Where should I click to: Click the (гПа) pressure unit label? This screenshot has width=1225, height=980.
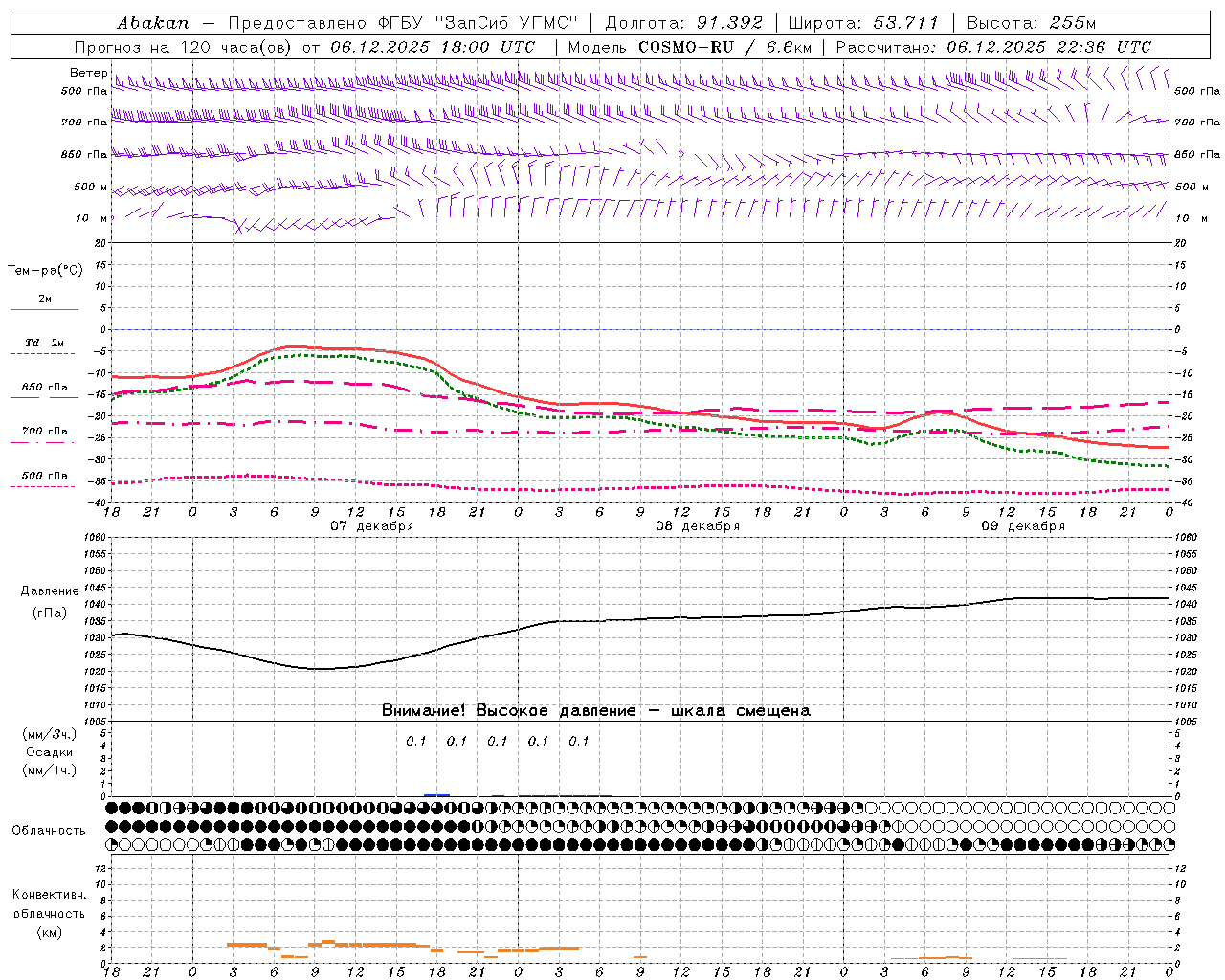(x=50, y=613)
